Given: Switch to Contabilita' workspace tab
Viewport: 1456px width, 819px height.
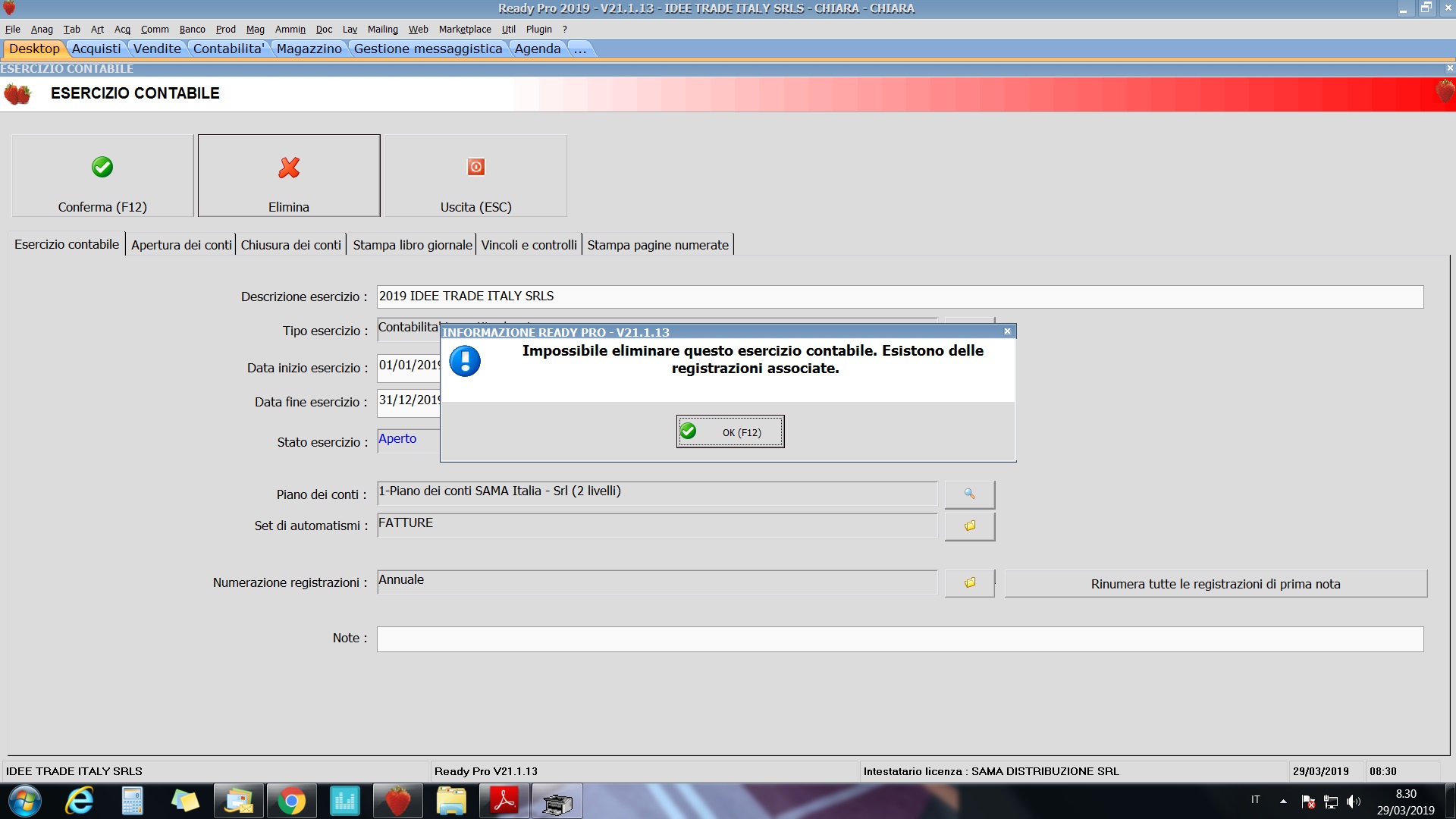Looking at the screenshot, I should click(229, 49).
